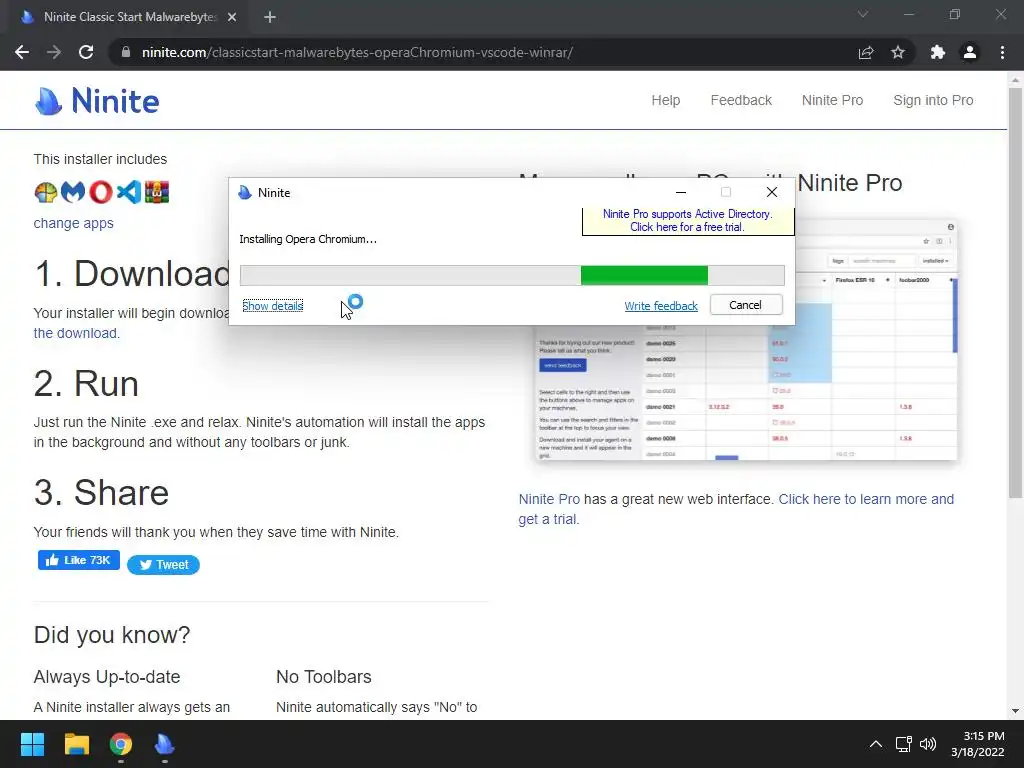Open the Chrome profile avatar icon

point(970,52)
